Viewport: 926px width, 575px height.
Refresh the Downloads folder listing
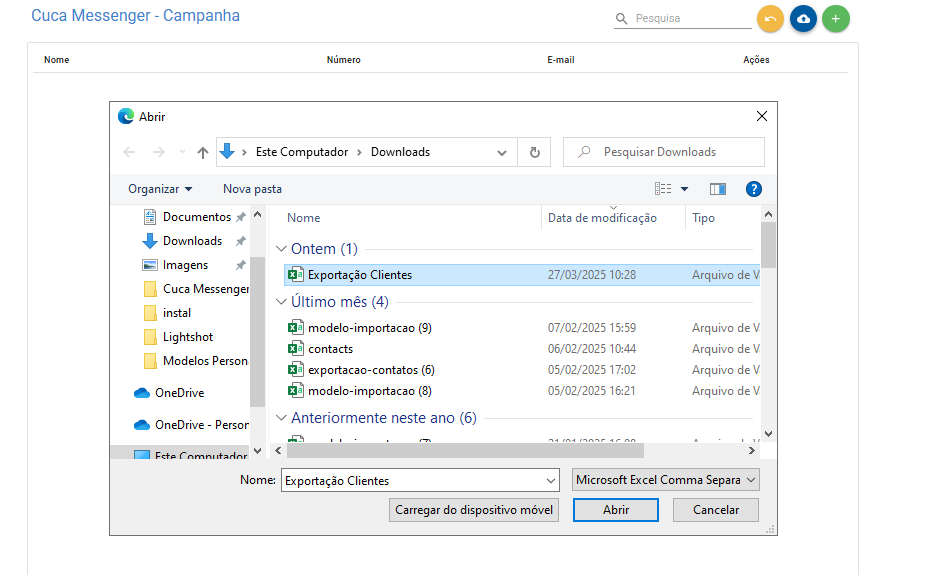534,152
